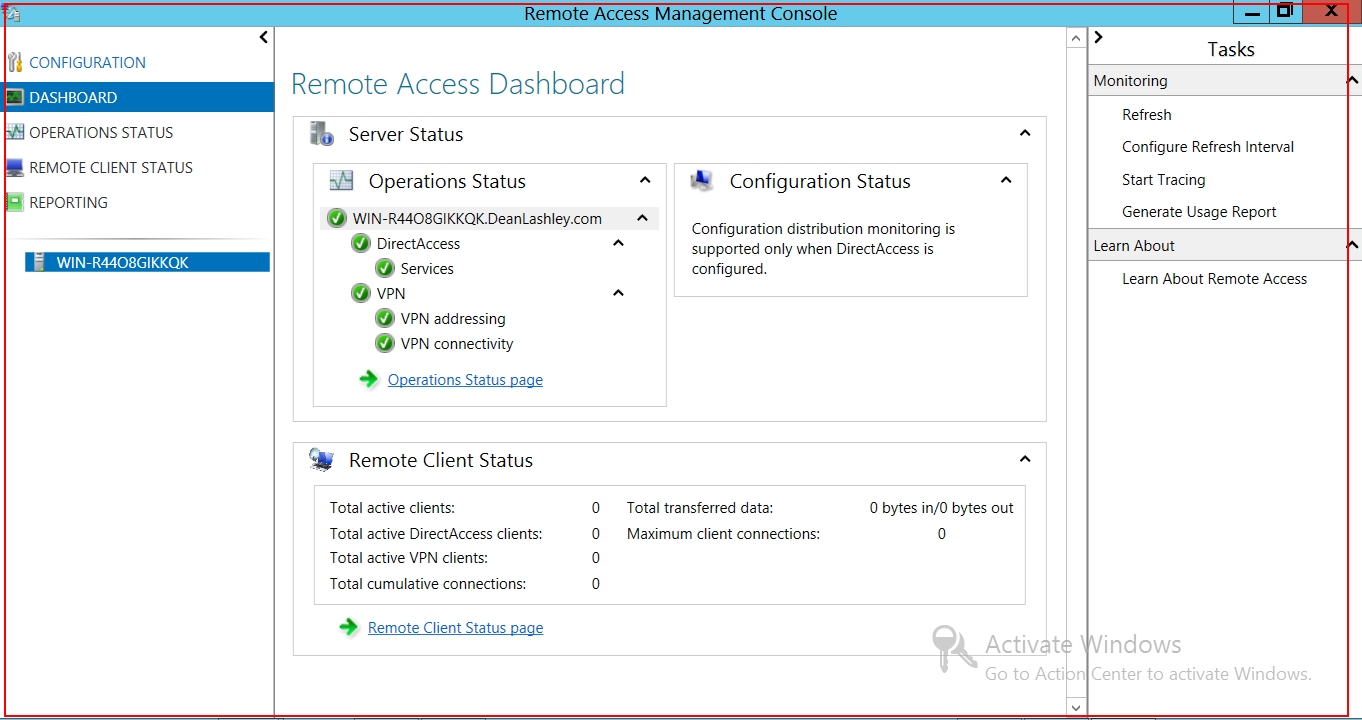This screenshot has width=1362, height=720.
Task: Click the Operations Status chart icon in the sidebar
Action: 14,132
